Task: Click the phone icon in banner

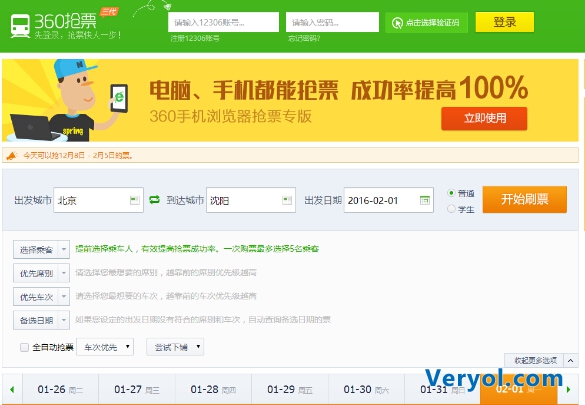Action: coord(119,98)
